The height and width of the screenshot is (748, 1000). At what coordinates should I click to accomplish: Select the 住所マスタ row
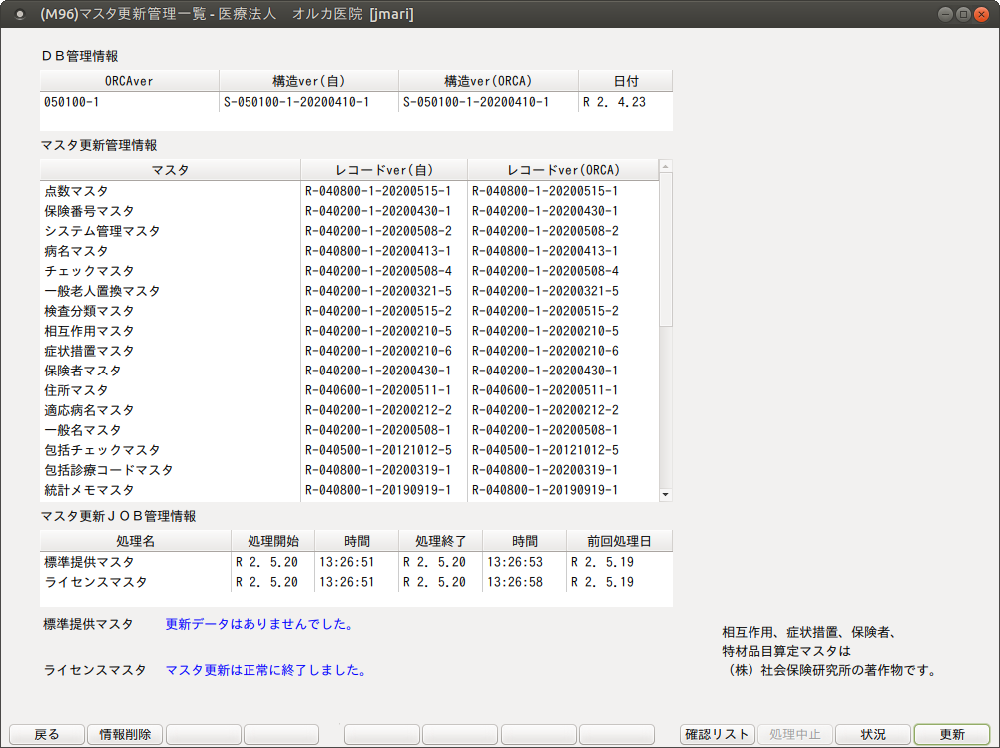point(170,390)
